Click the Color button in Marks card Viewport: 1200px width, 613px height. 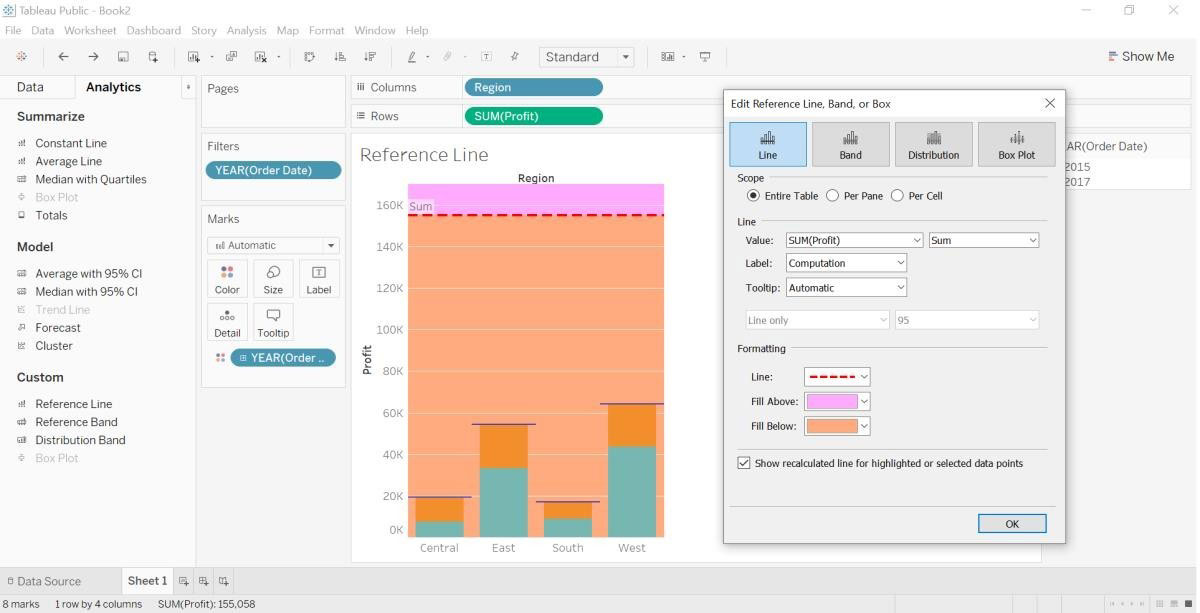pos(227,279)
